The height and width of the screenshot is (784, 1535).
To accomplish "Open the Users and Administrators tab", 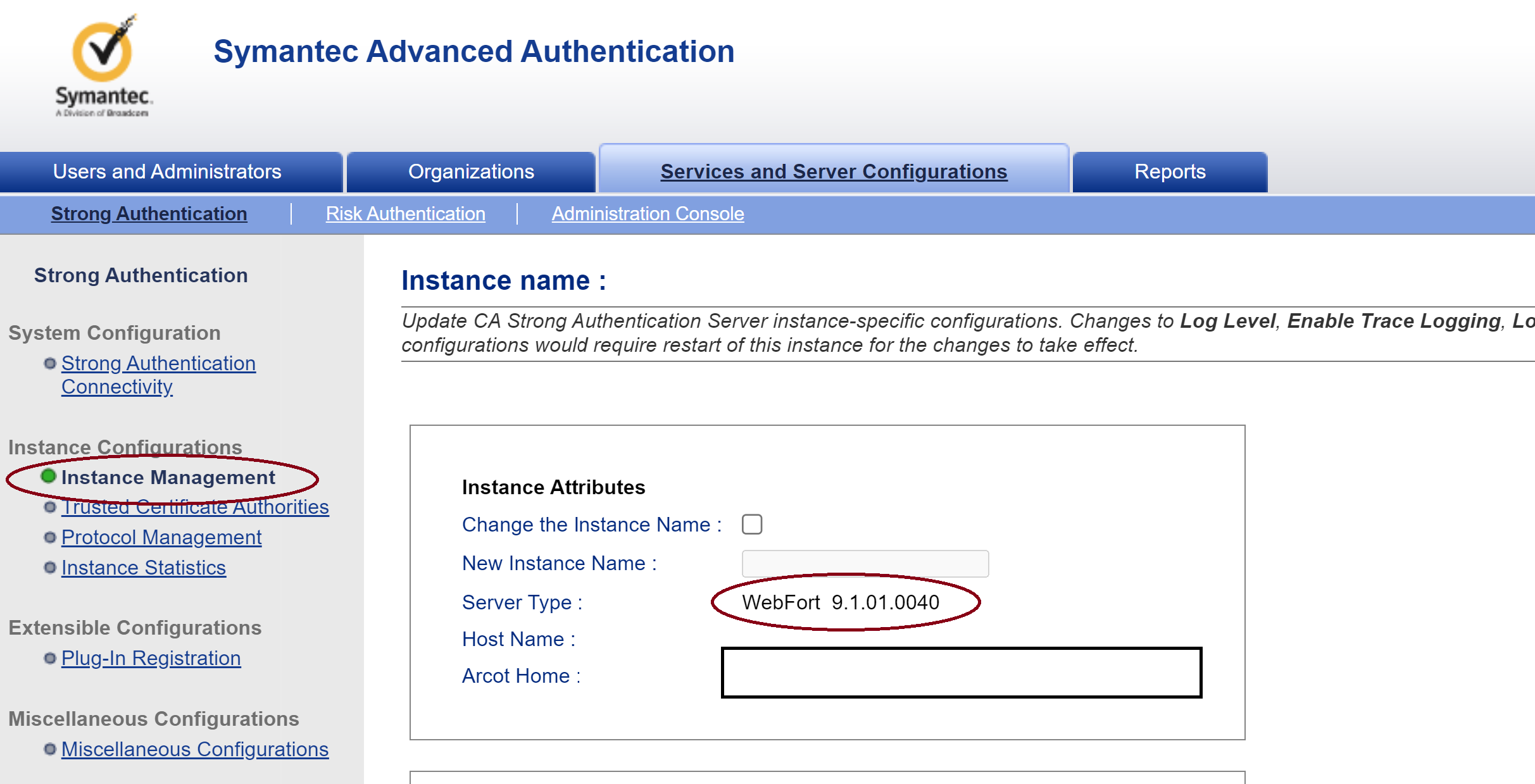I will click(167, 171).
